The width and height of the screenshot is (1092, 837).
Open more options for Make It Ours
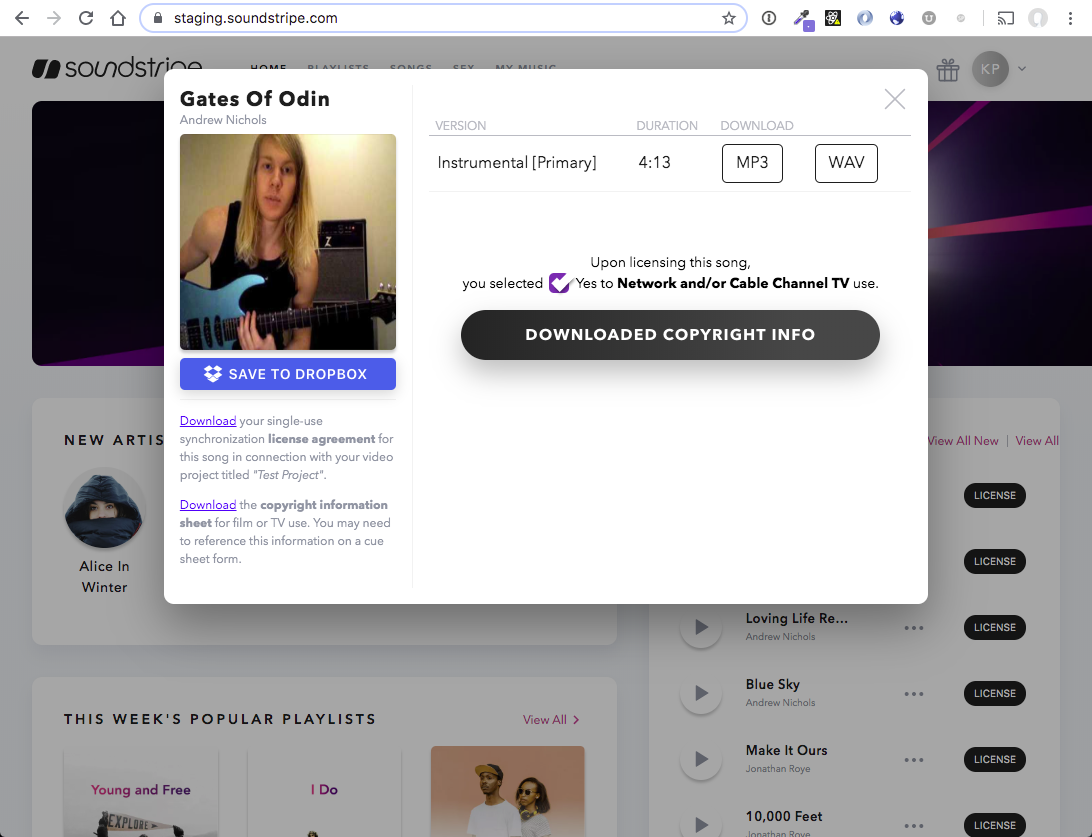click(x=914, y=760)
